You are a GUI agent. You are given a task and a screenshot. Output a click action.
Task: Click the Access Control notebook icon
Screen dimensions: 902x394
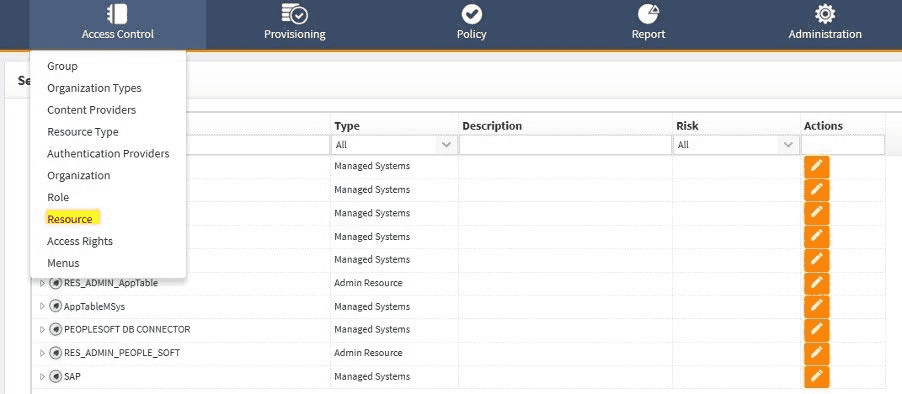click(x=117, y=14)
